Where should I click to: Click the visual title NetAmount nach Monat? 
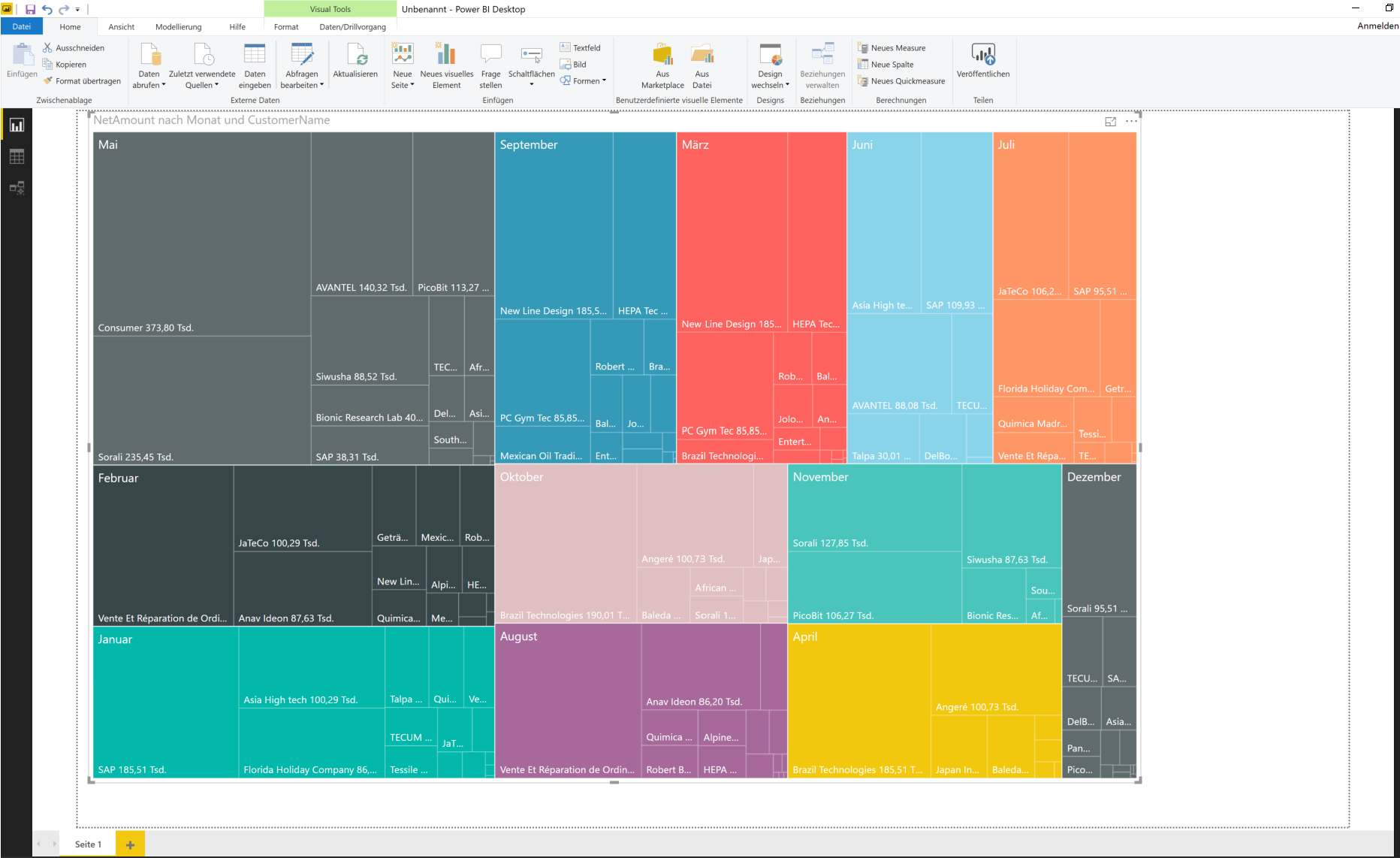pyautogui.click(x=212, y=120)
